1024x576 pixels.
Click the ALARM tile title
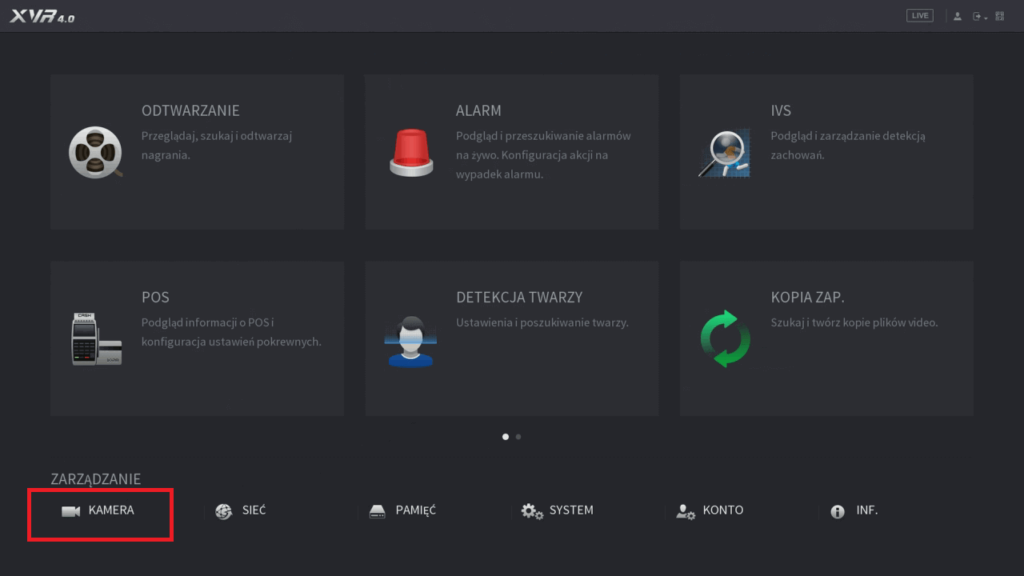(478, 111)
